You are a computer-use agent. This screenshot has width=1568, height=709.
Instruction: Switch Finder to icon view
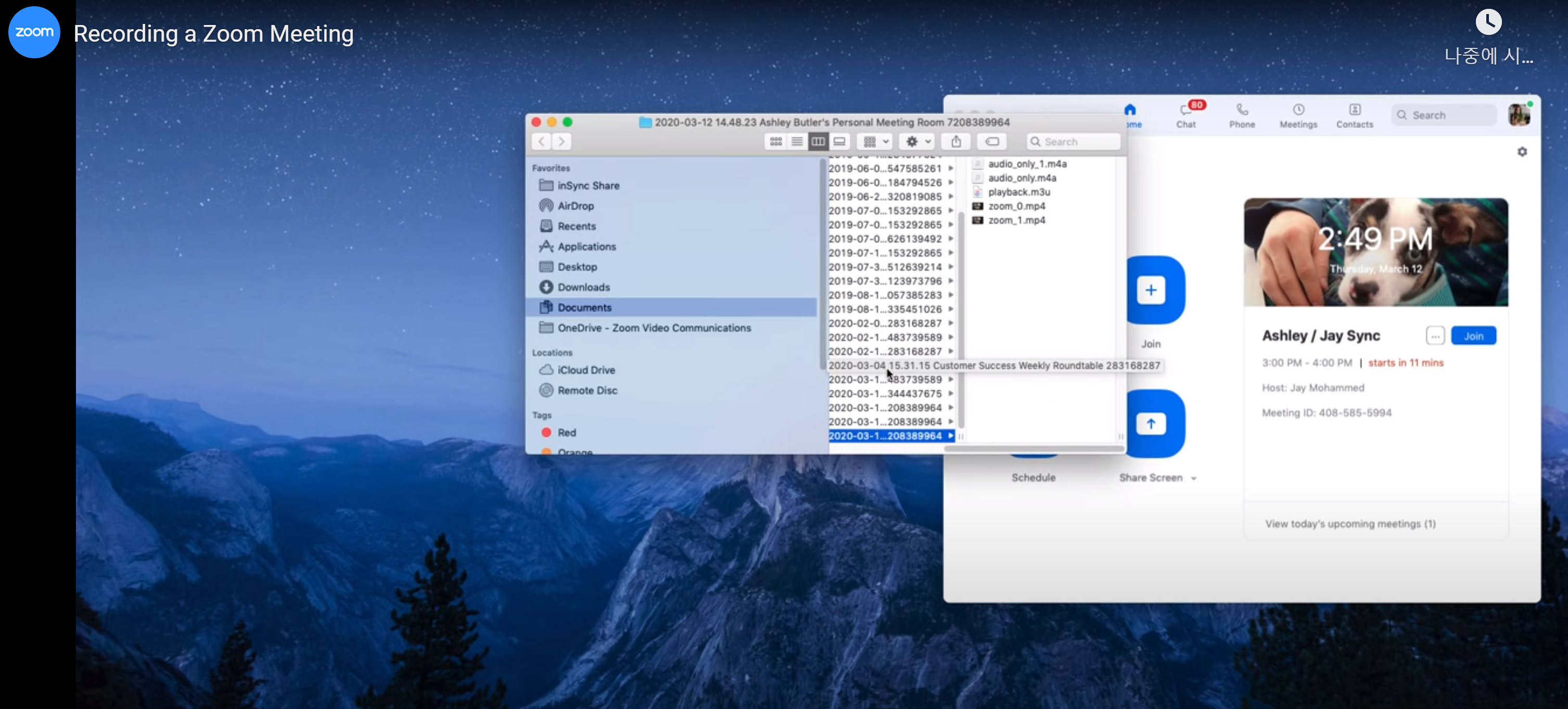pyautogui.click(x=775, y=141)
